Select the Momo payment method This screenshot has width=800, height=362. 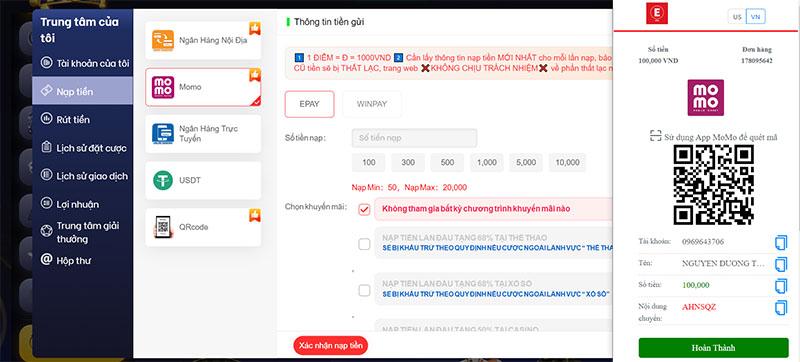pos(203,87)
